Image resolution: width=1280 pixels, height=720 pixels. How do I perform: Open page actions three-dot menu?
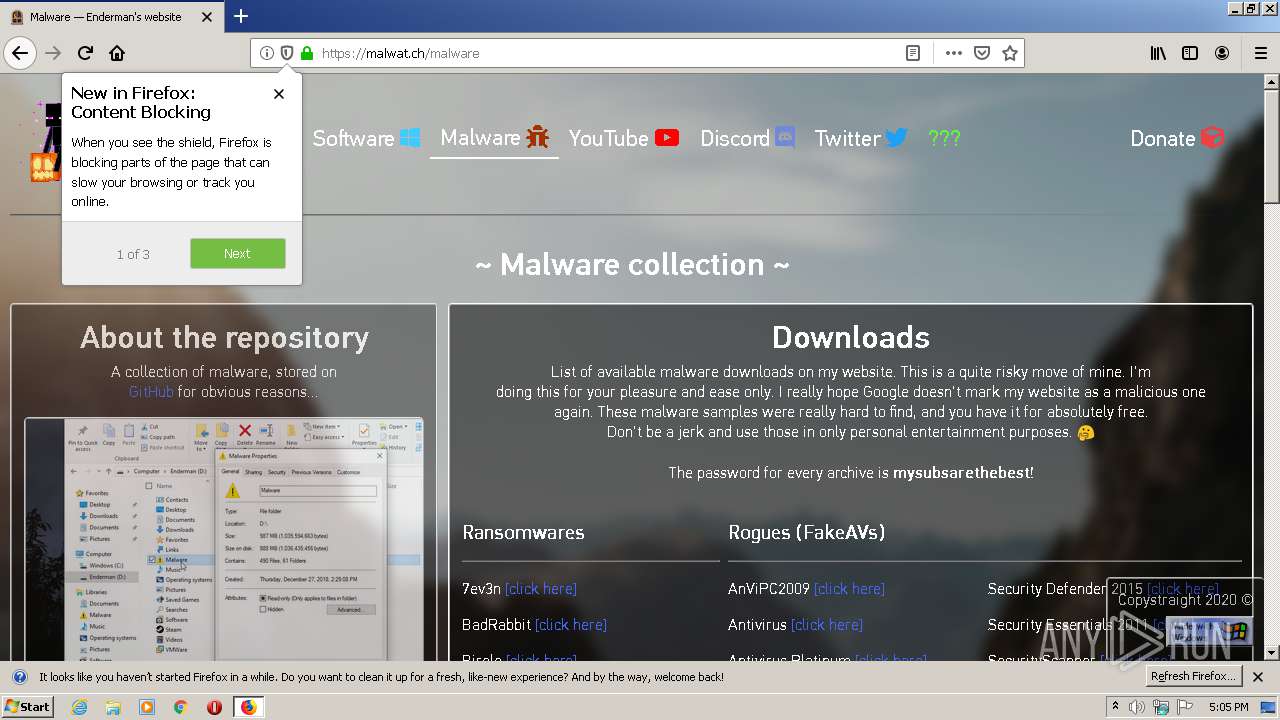click(x=954, y=53)
